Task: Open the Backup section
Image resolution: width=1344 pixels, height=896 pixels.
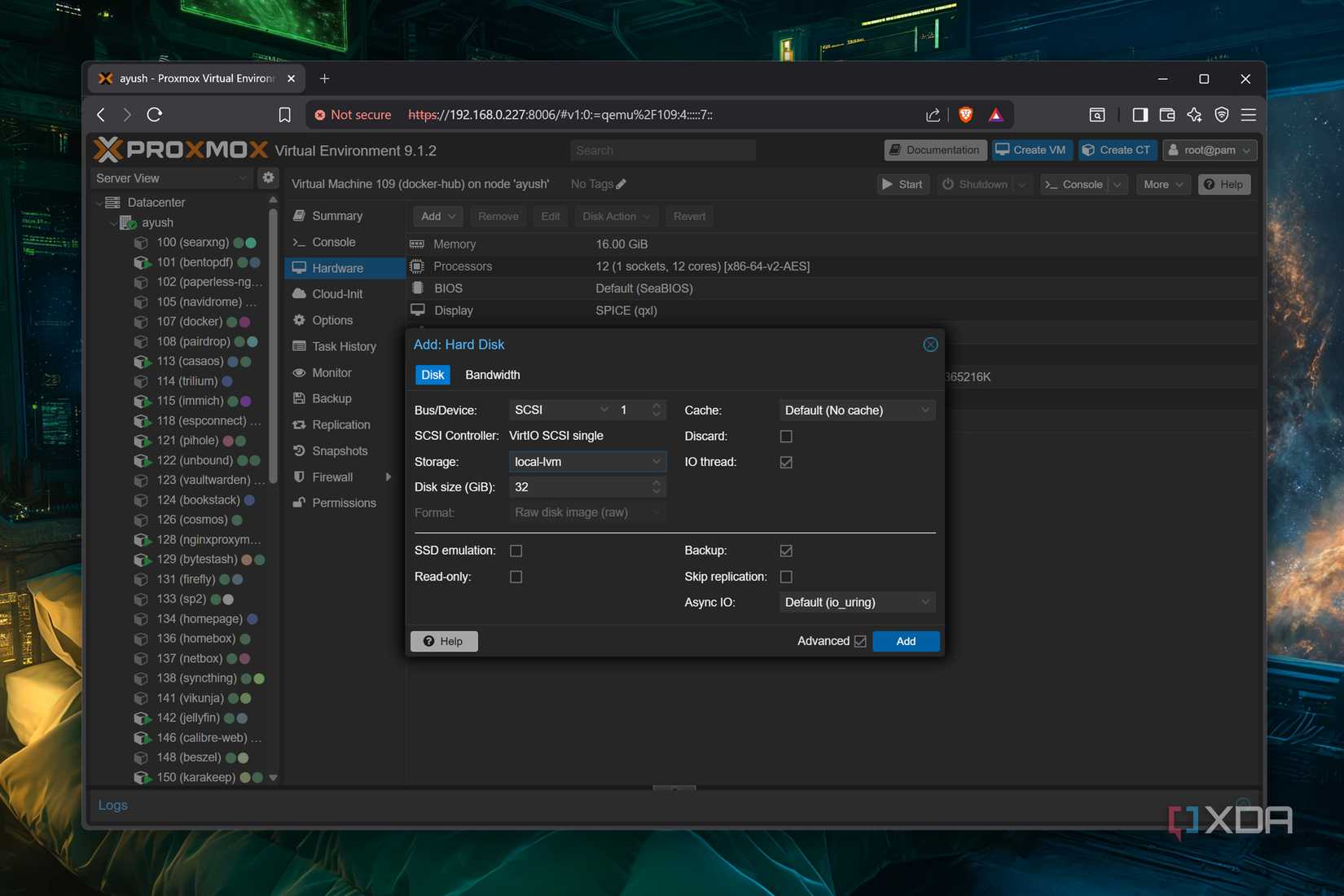Action: pyautogui.click(x=345, y=398)
